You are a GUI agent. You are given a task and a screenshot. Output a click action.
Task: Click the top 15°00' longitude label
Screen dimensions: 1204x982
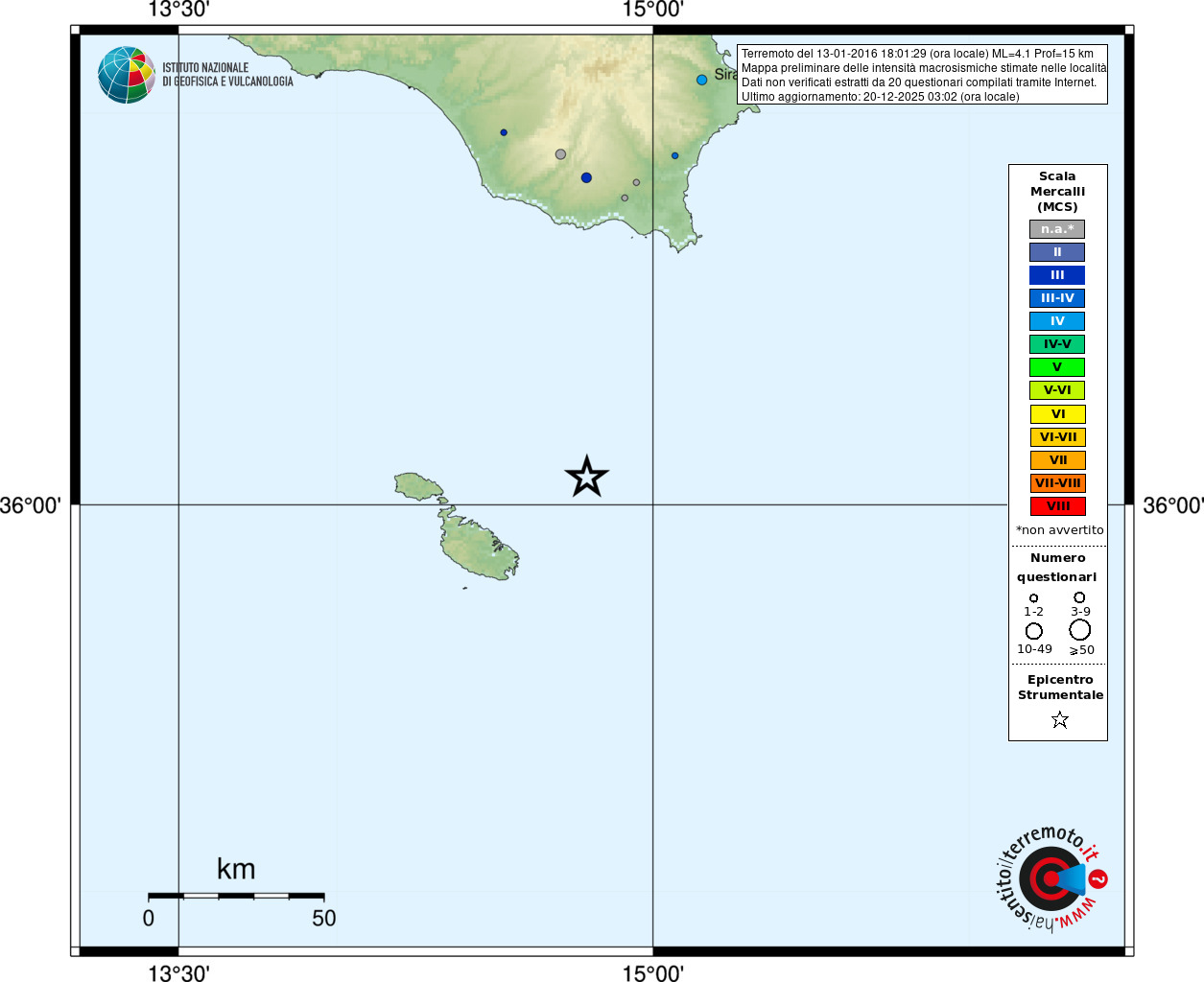tap(653, 10)
